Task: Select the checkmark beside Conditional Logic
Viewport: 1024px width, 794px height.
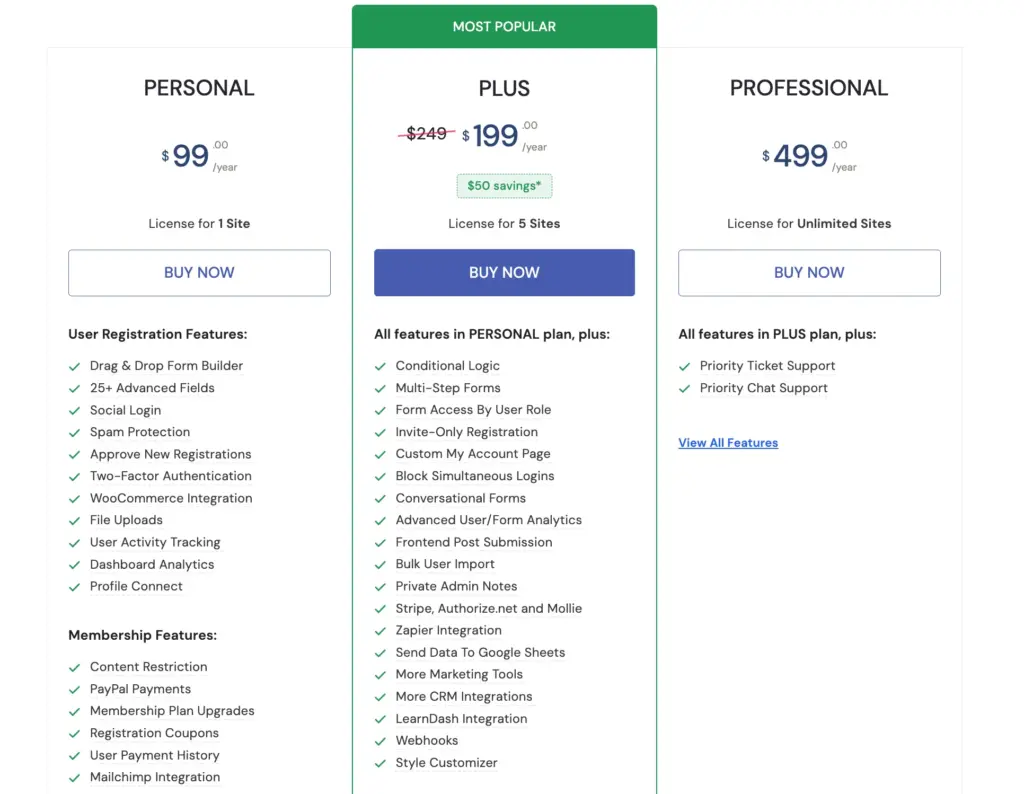Action: pos(380,366)
